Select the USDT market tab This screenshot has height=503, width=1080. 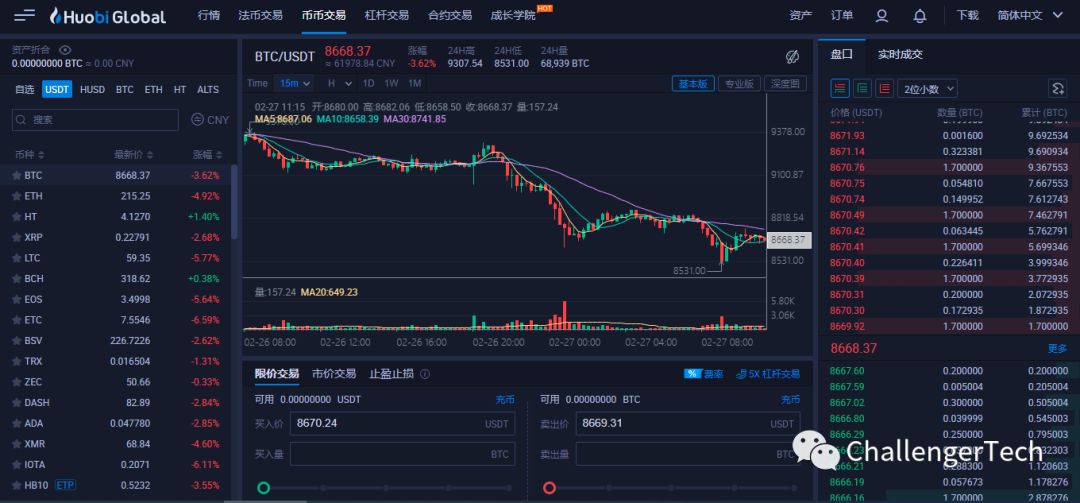tap(56, 90)
